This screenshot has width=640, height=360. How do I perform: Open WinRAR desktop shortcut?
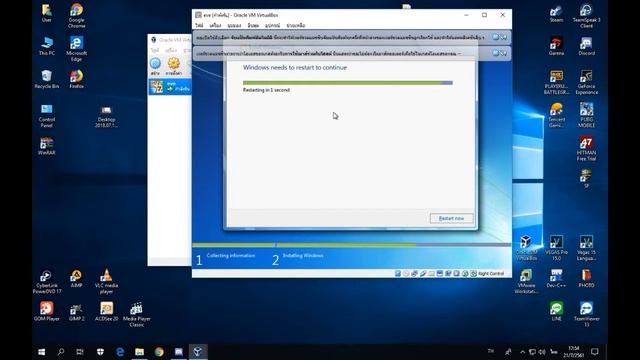[x=47, y=145]
